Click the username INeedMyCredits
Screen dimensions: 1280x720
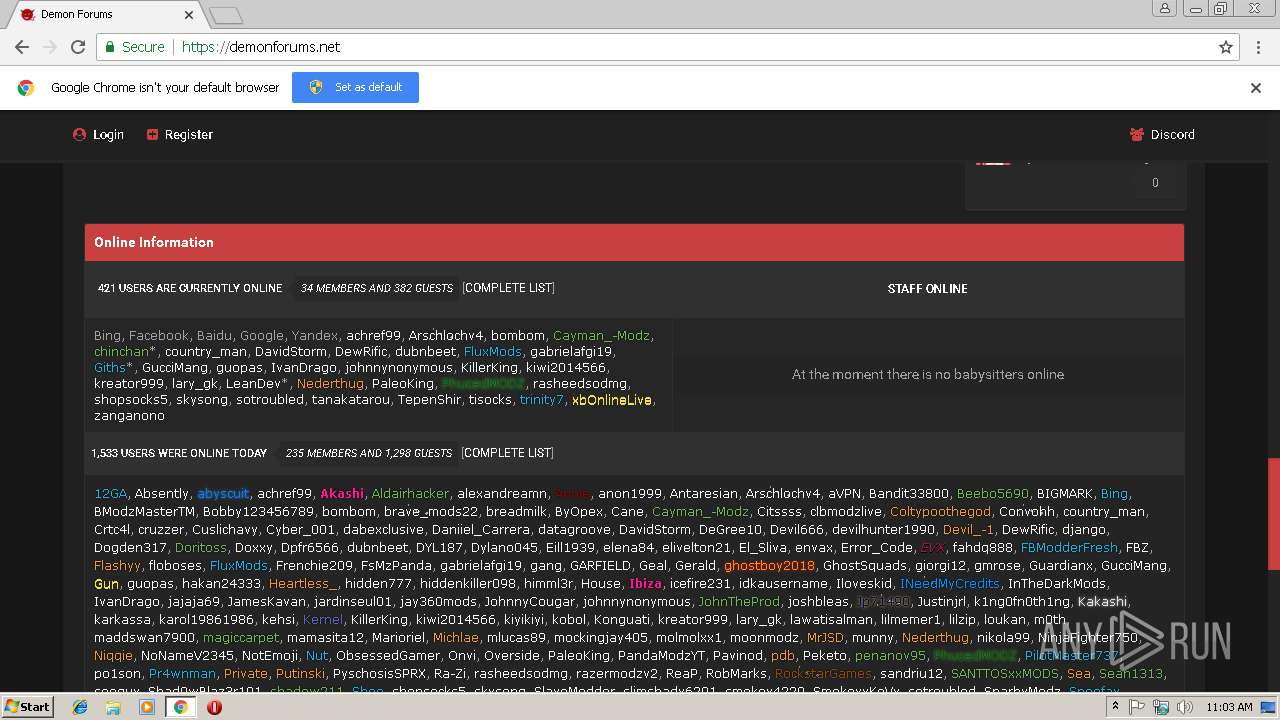(x=950, y=584)
